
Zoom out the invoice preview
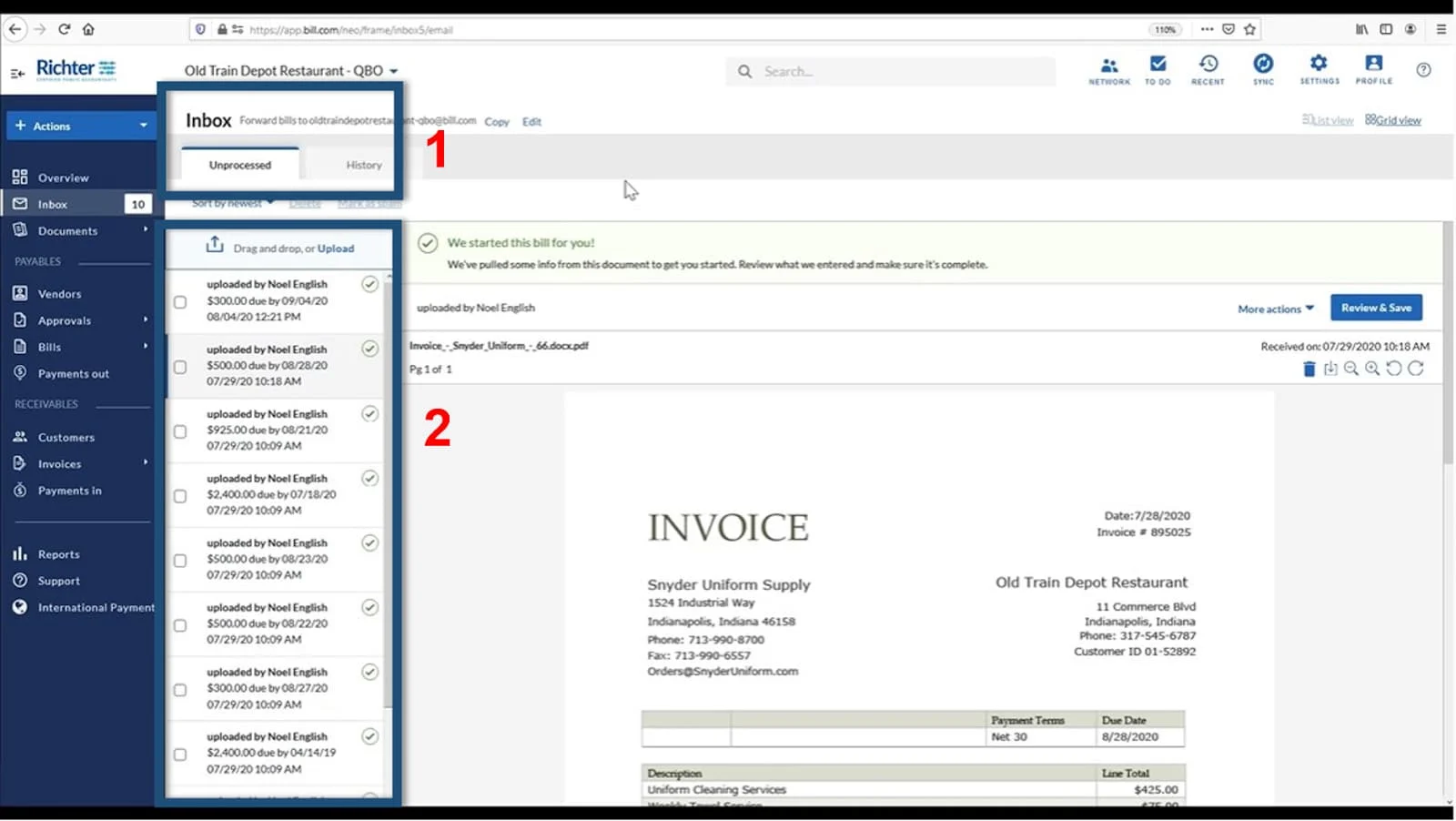coord(1351,369)
